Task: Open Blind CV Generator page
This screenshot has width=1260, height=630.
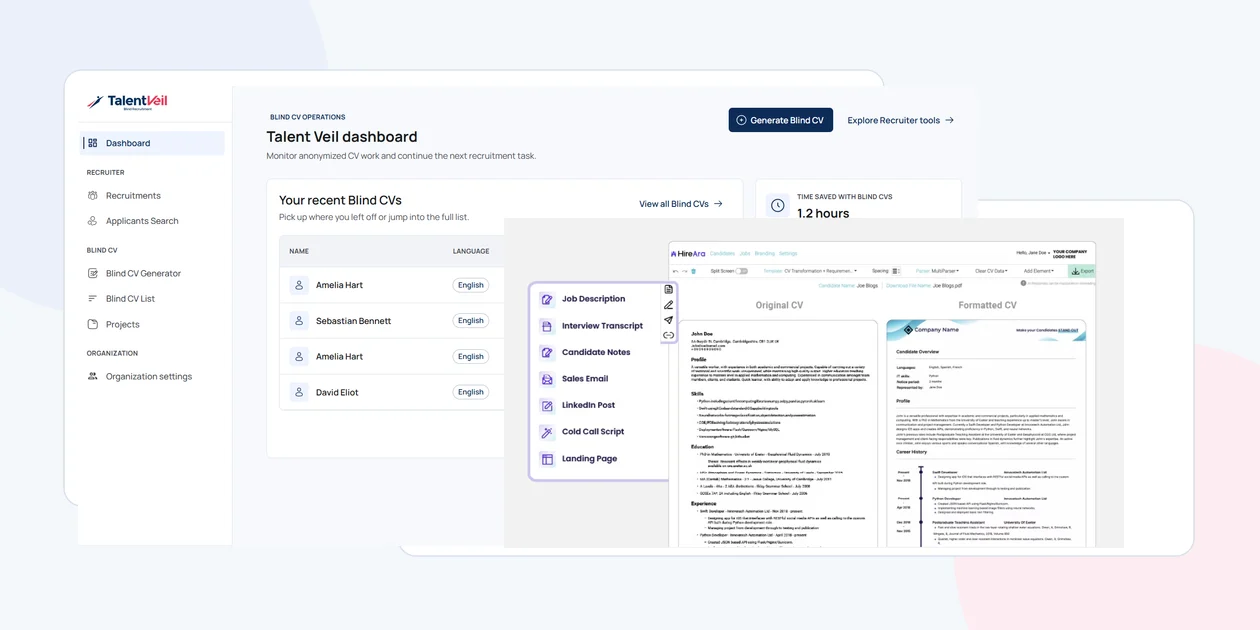Action: point(143,273)
